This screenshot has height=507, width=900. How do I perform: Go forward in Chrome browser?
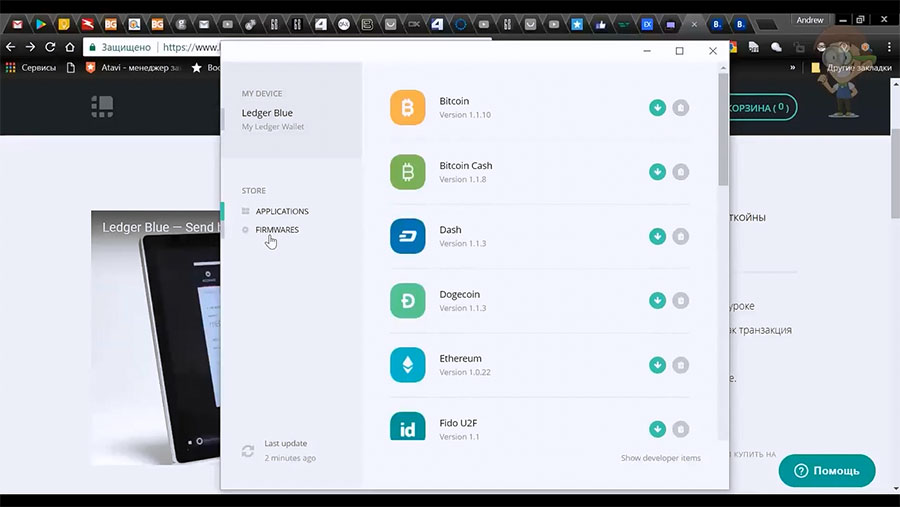click(30, 47)
